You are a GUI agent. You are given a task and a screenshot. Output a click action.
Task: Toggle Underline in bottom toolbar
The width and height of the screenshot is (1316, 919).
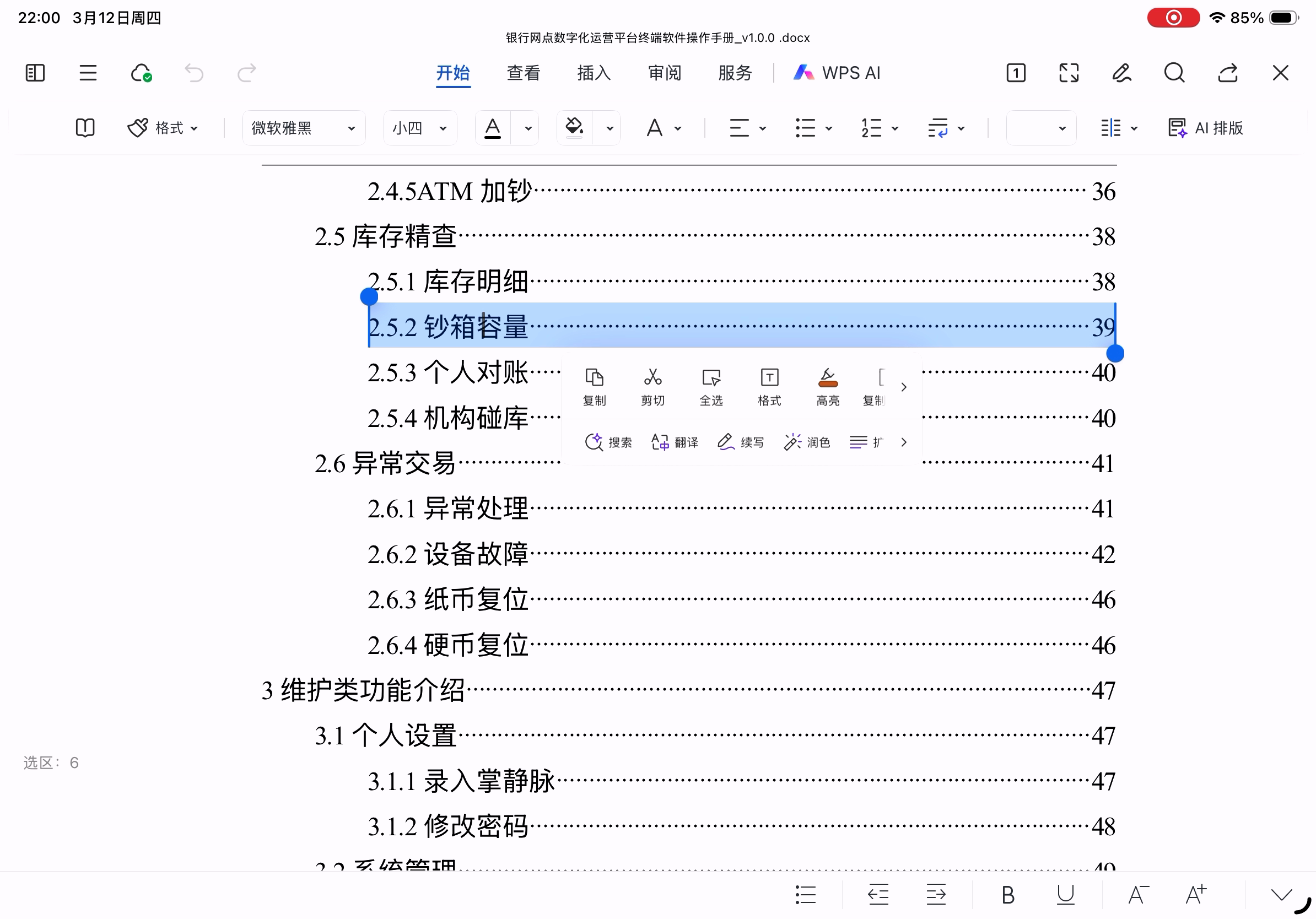(1065, 894)
